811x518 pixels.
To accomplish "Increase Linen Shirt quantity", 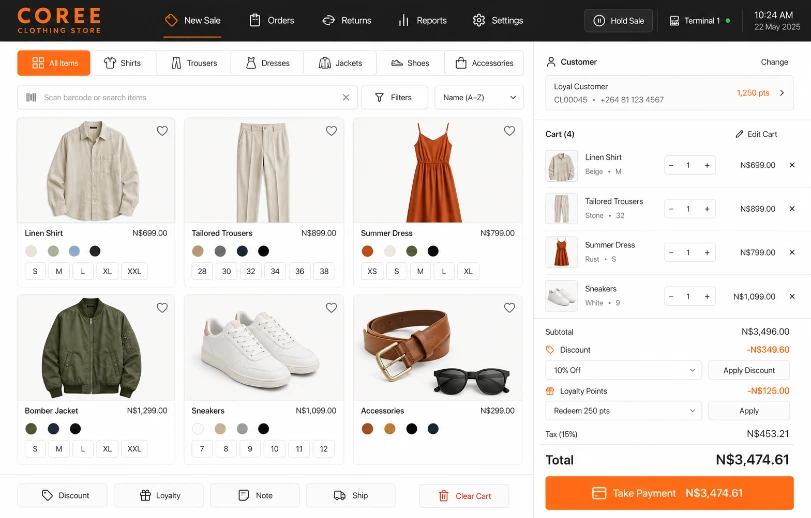I will pos(707,165).
